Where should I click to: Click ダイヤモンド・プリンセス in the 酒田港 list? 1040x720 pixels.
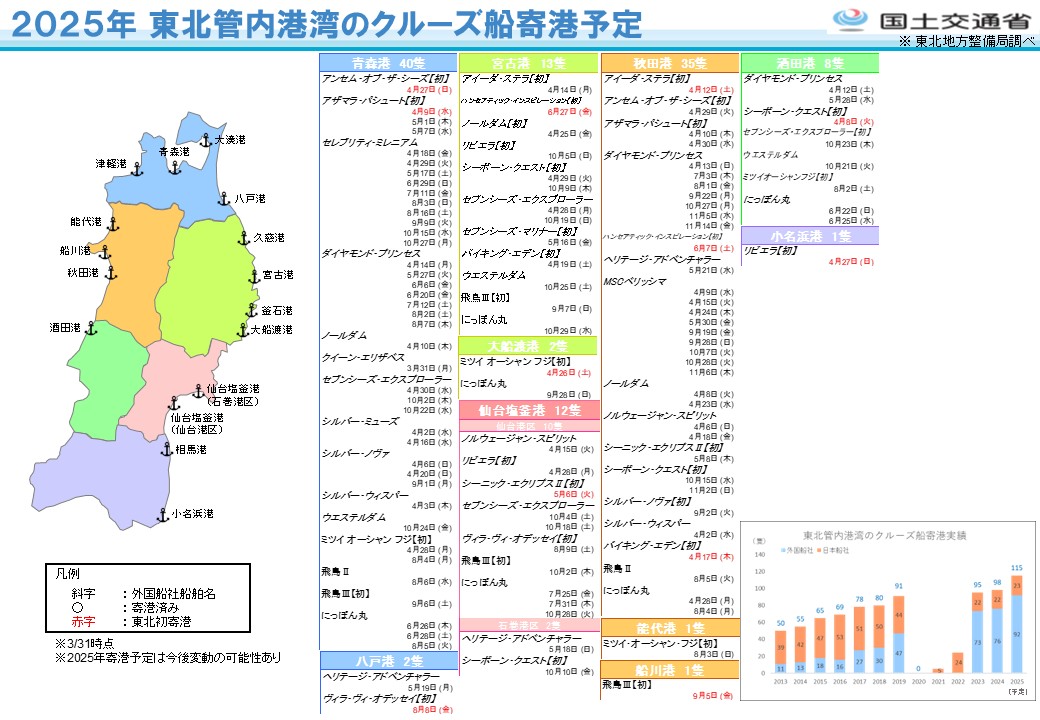point(793,78)
